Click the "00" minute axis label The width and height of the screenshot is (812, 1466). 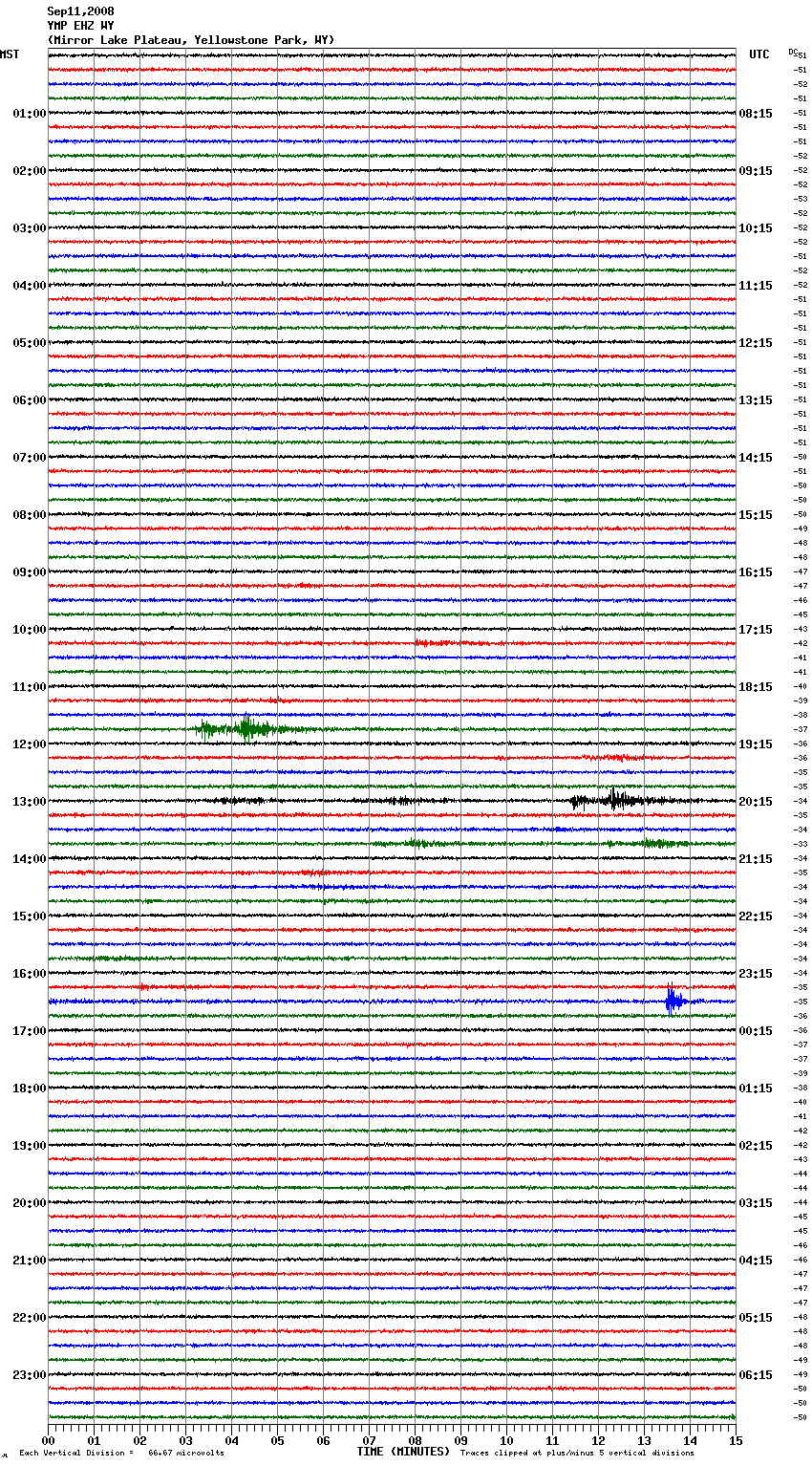[48, 1440]
